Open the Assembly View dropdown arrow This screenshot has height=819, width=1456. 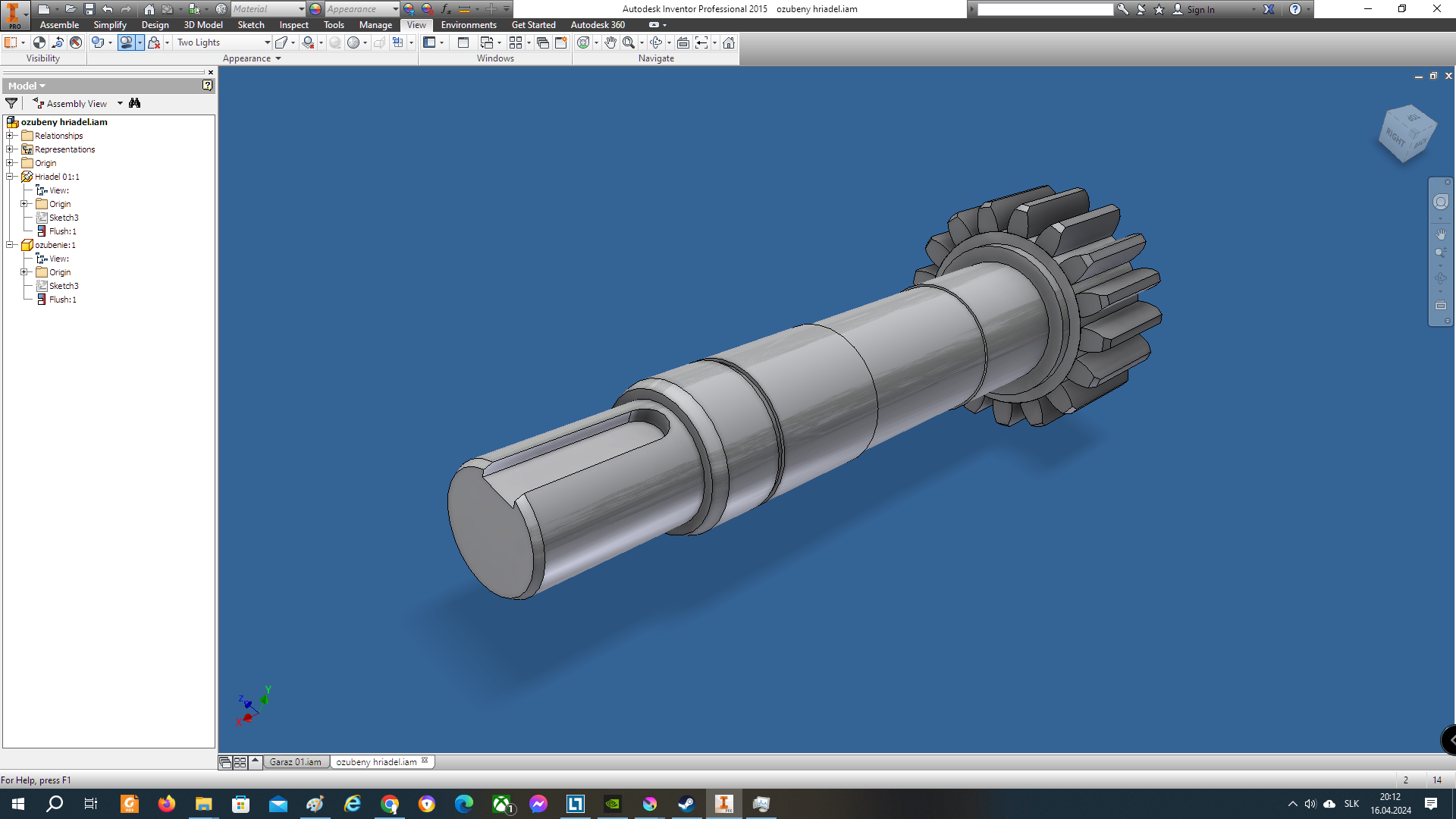pos(120,103)
